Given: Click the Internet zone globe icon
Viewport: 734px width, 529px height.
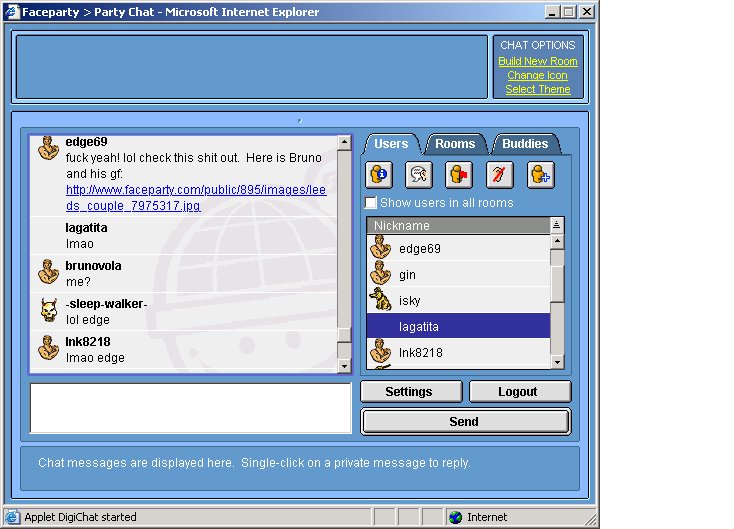Looking at the screenshot, I should coord(455,517).
